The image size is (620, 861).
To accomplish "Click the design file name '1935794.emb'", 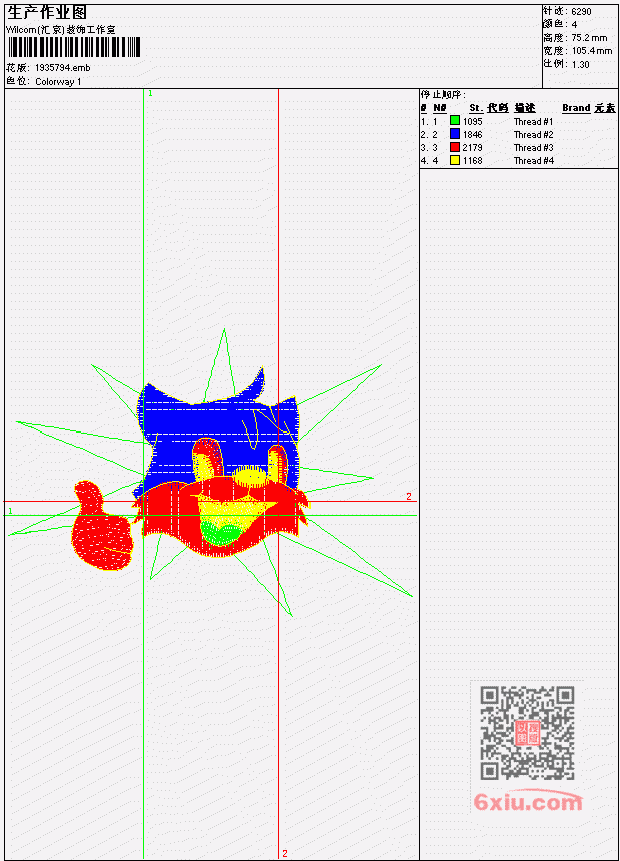I will 63,68.
